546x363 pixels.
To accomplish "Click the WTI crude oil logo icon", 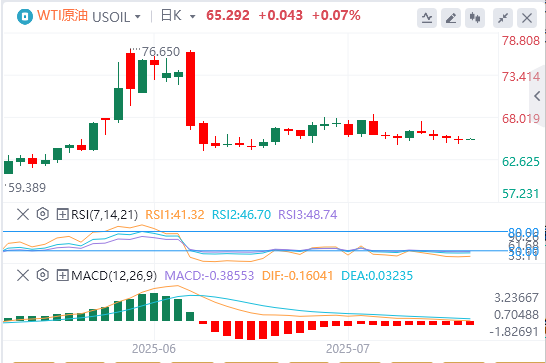I will point(25,17).
